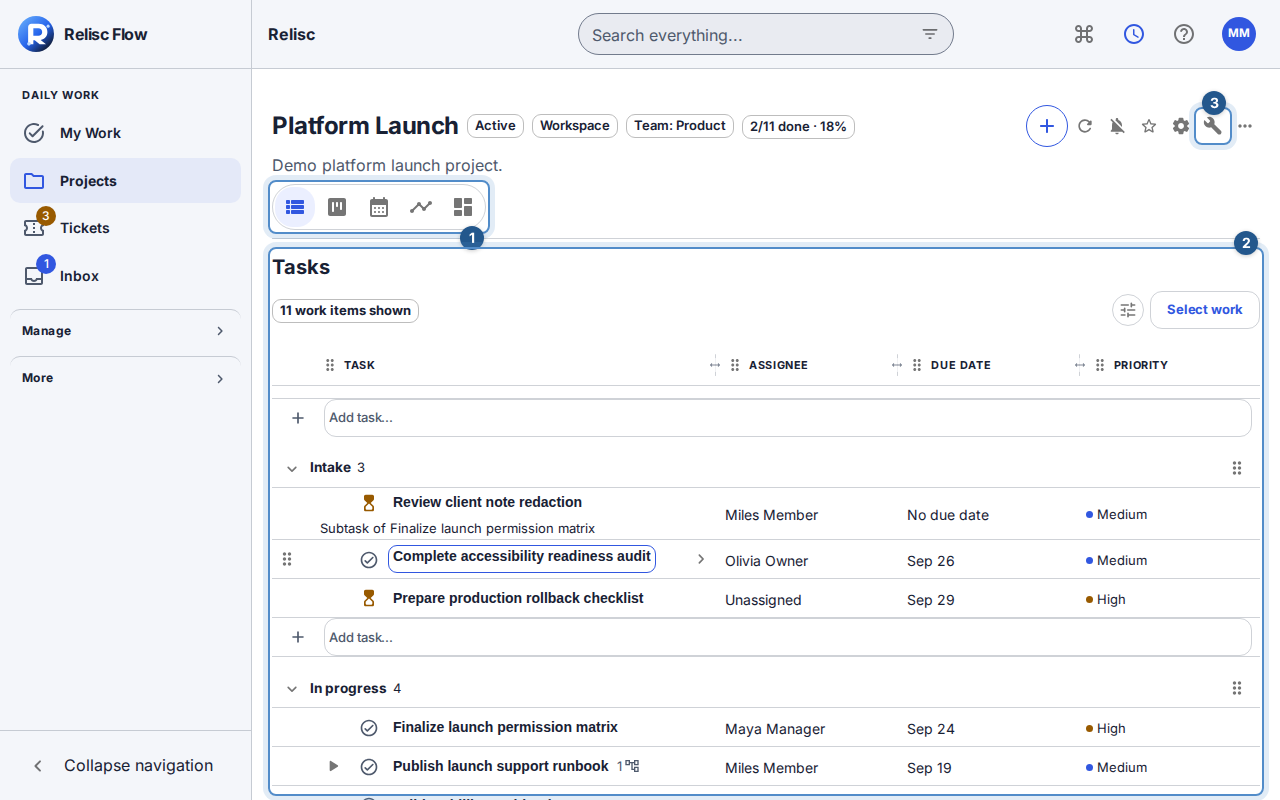Open the dashboard view icon
The height and width of the screenshot is (800, 1280).
tap(463, 207)
